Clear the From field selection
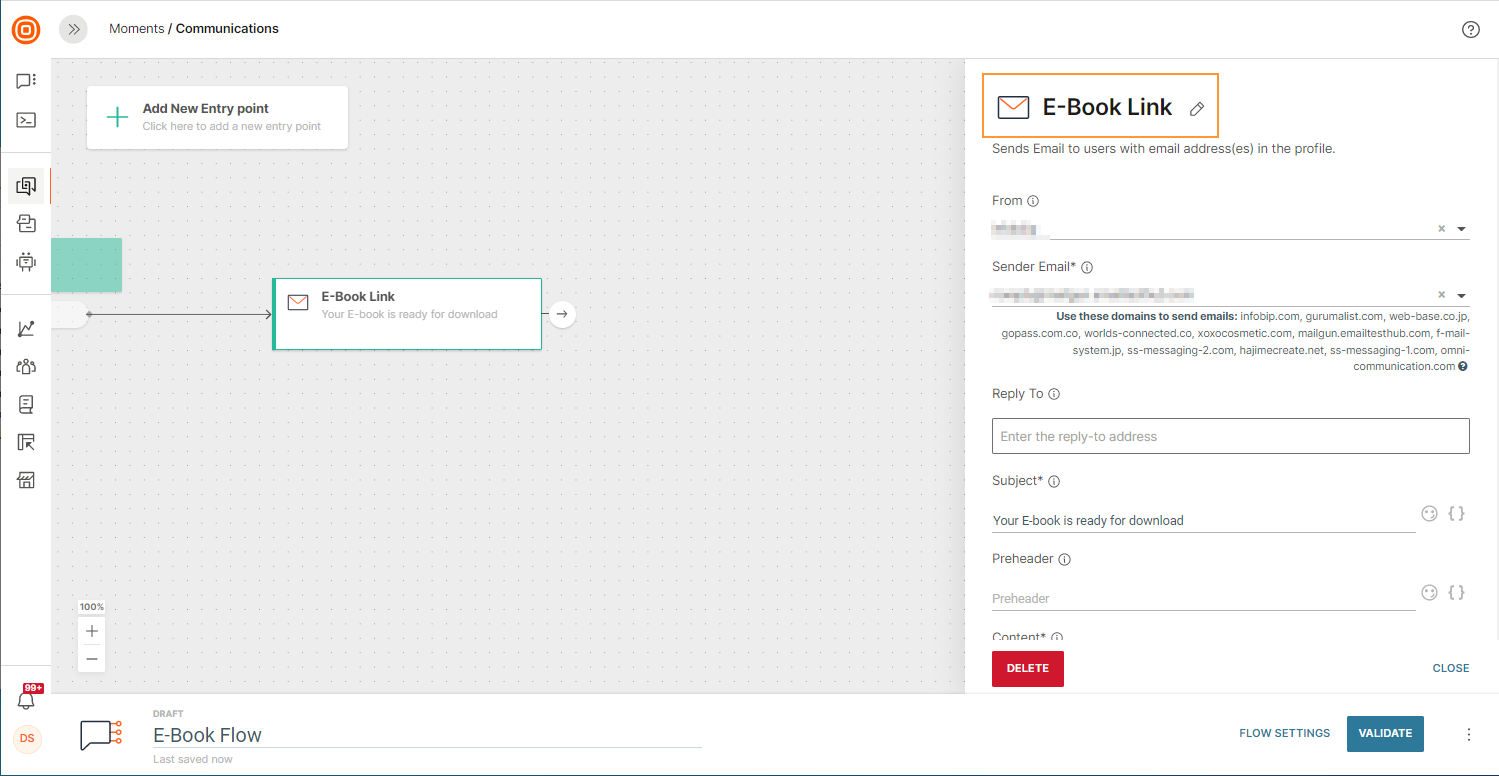Image resolution: width=1499 pixels, height=776 pixels. (x=1441, y=229)
